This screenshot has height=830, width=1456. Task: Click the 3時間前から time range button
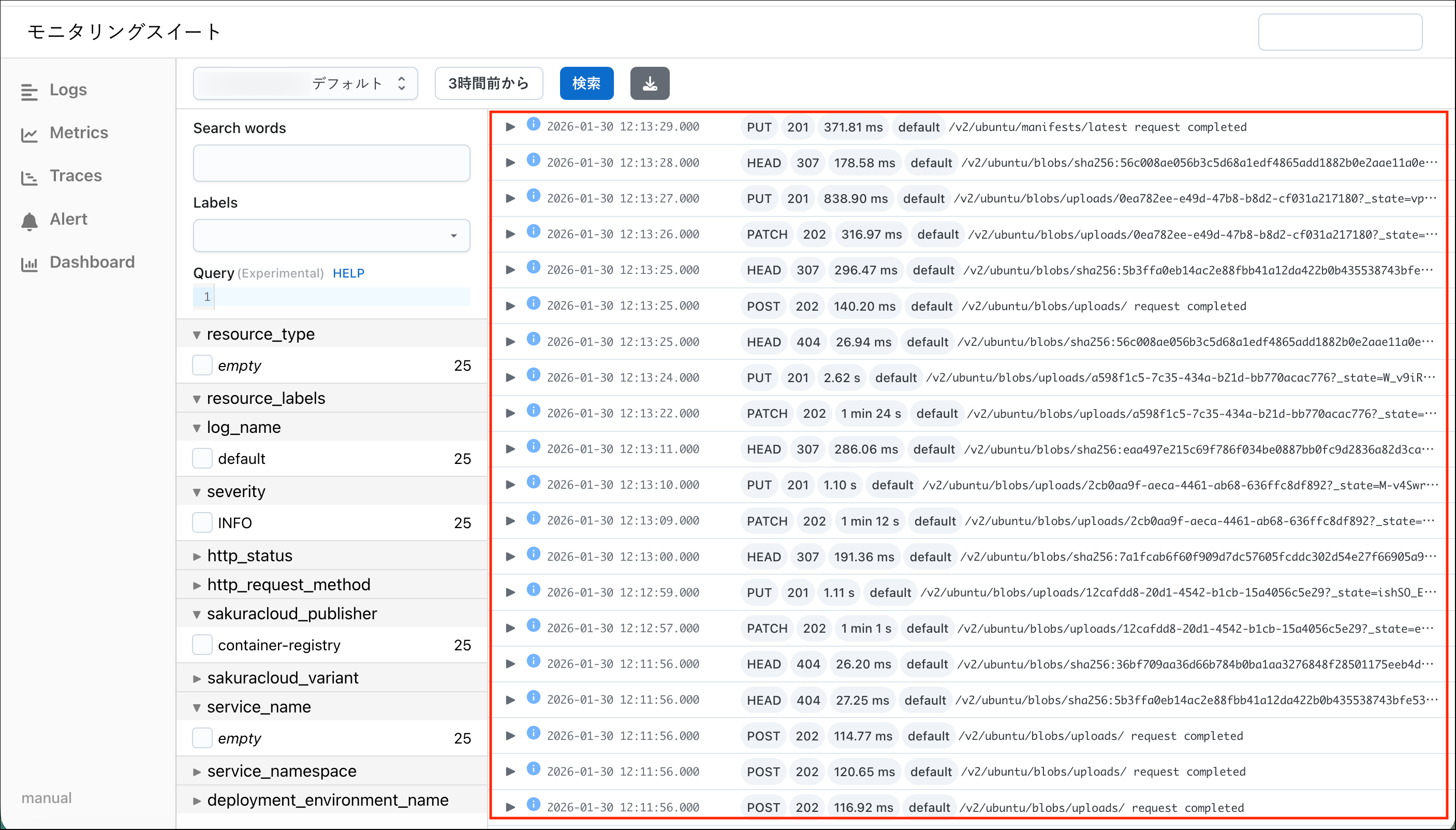click(x=489, y=84)
